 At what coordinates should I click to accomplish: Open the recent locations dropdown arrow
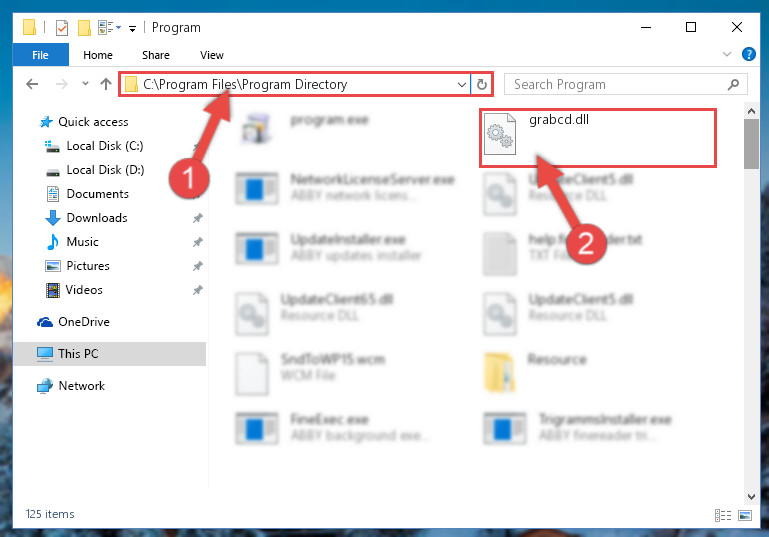[x=85, y=84]
